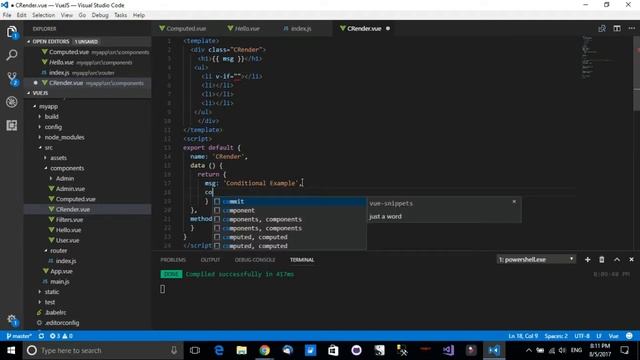Screen dimensions: 640x360
Task: Open the Tasks menu
Action: click(x=120, y=15)
